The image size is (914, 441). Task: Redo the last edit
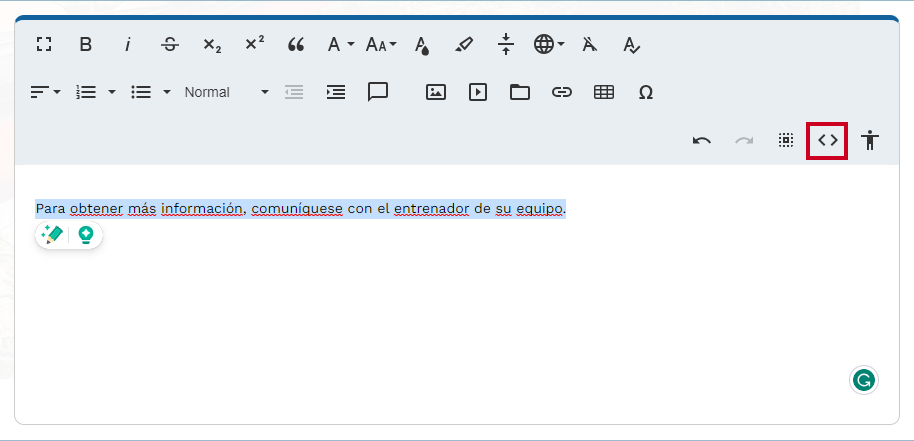point(744,140)
